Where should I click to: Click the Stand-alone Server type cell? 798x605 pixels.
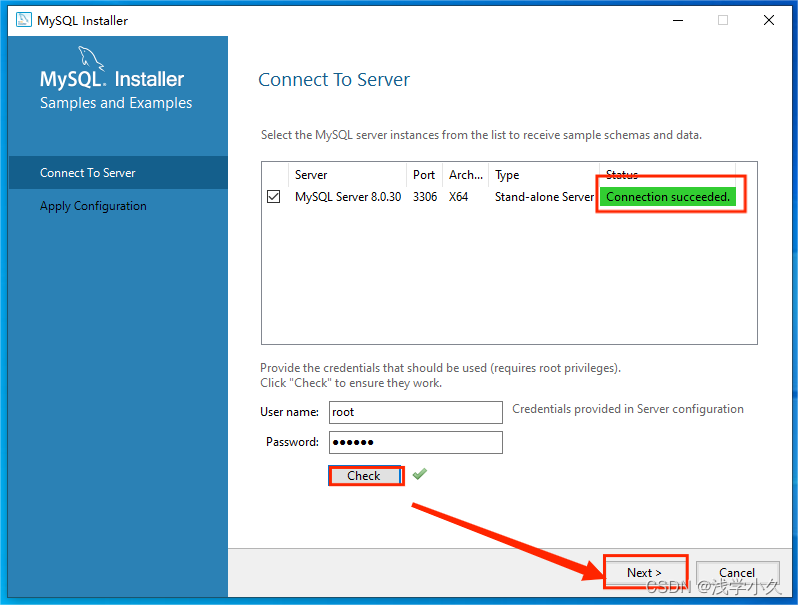pyautogui.click(x=545, y=197)
